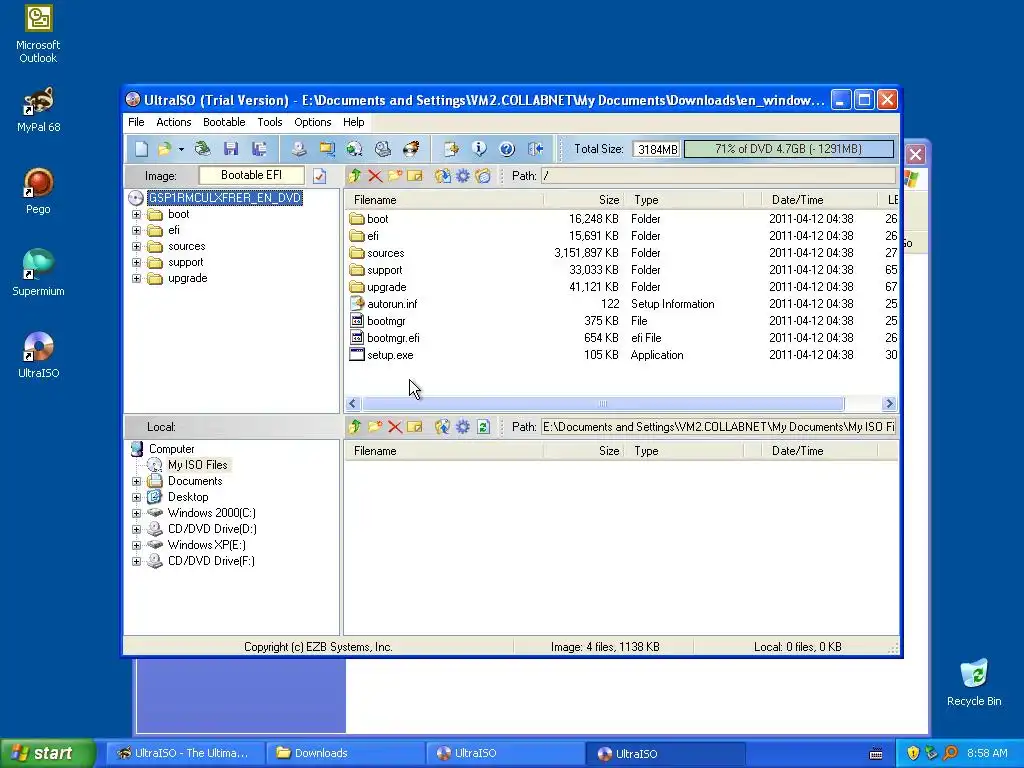Click the Exit door icon in toolbar

pos(536,149)
